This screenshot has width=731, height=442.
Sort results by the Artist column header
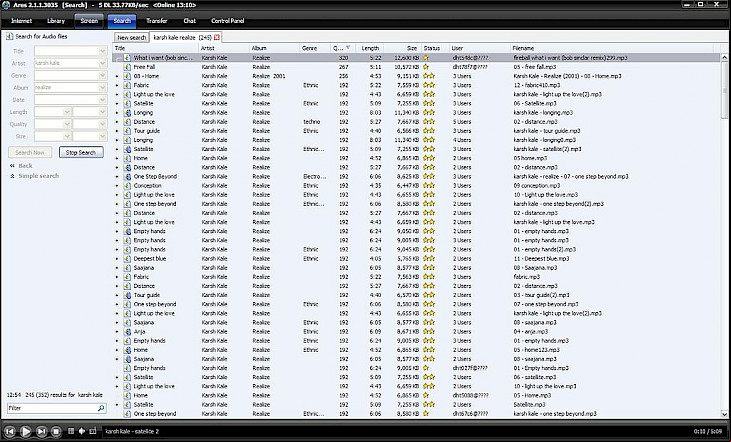pyautogui.click(x=224, y=48)
